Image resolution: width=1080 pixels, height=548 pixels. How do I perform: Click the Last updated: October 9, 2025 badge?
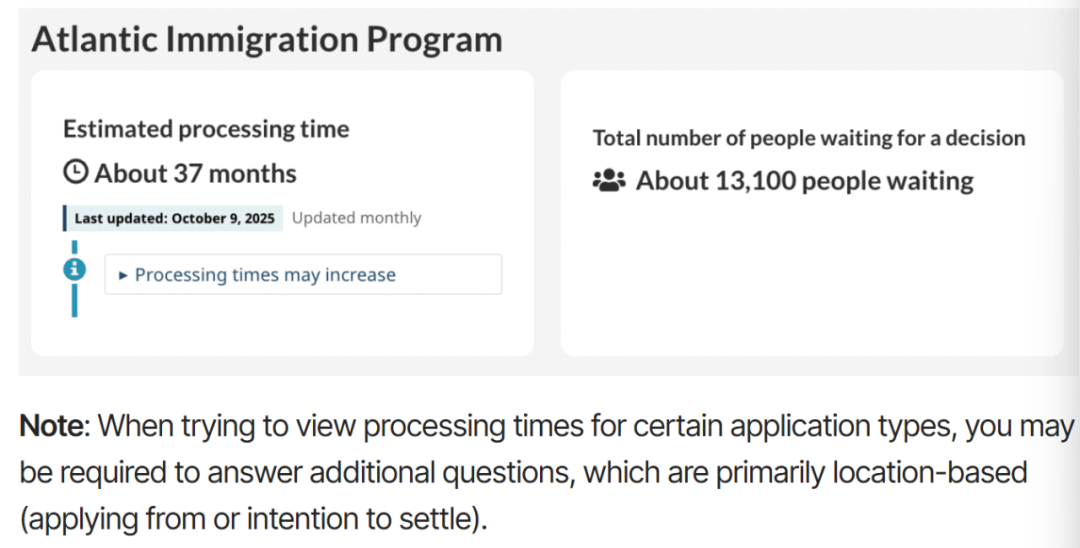(x=174, y=218)
